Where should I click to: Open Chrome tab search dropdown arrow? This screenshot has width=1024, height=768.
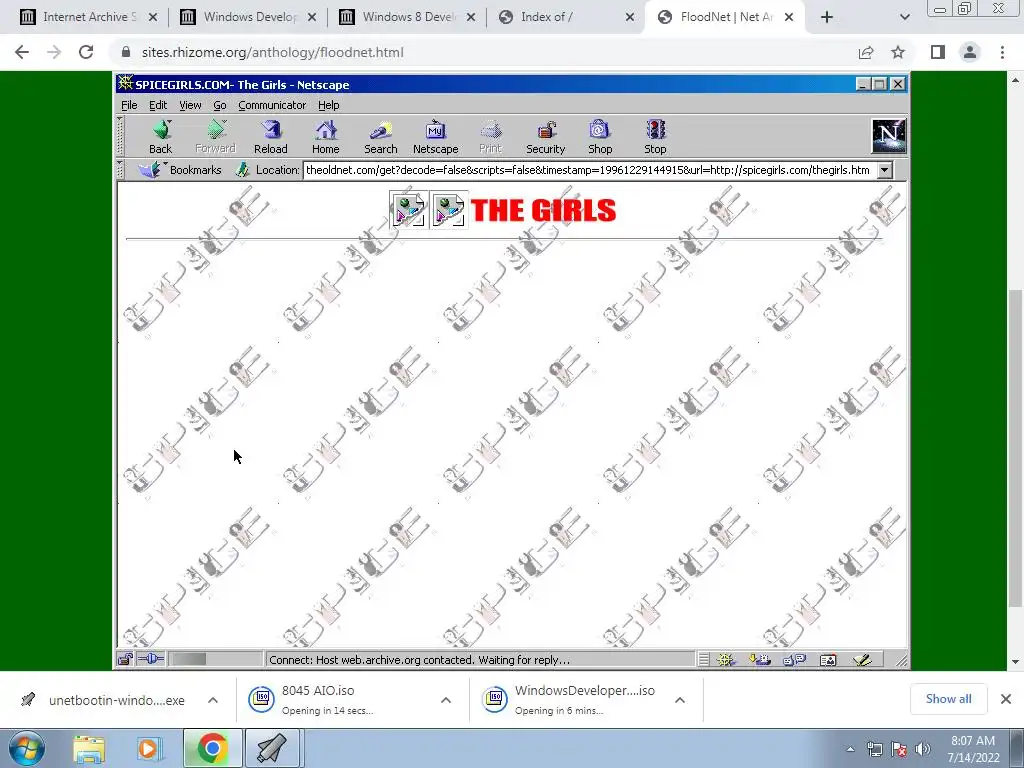(x=904, y=17)
